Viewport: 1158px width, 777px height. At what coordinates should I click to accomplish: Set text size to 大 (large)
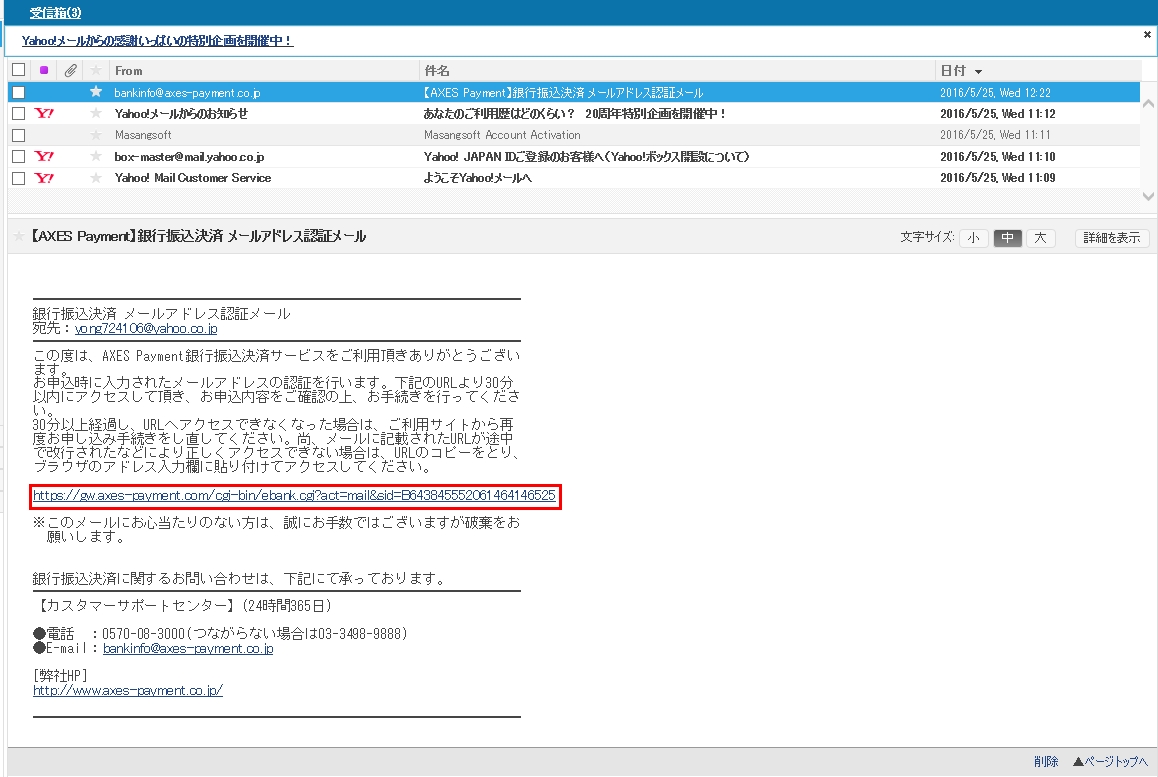click(x=1040, y=238)
